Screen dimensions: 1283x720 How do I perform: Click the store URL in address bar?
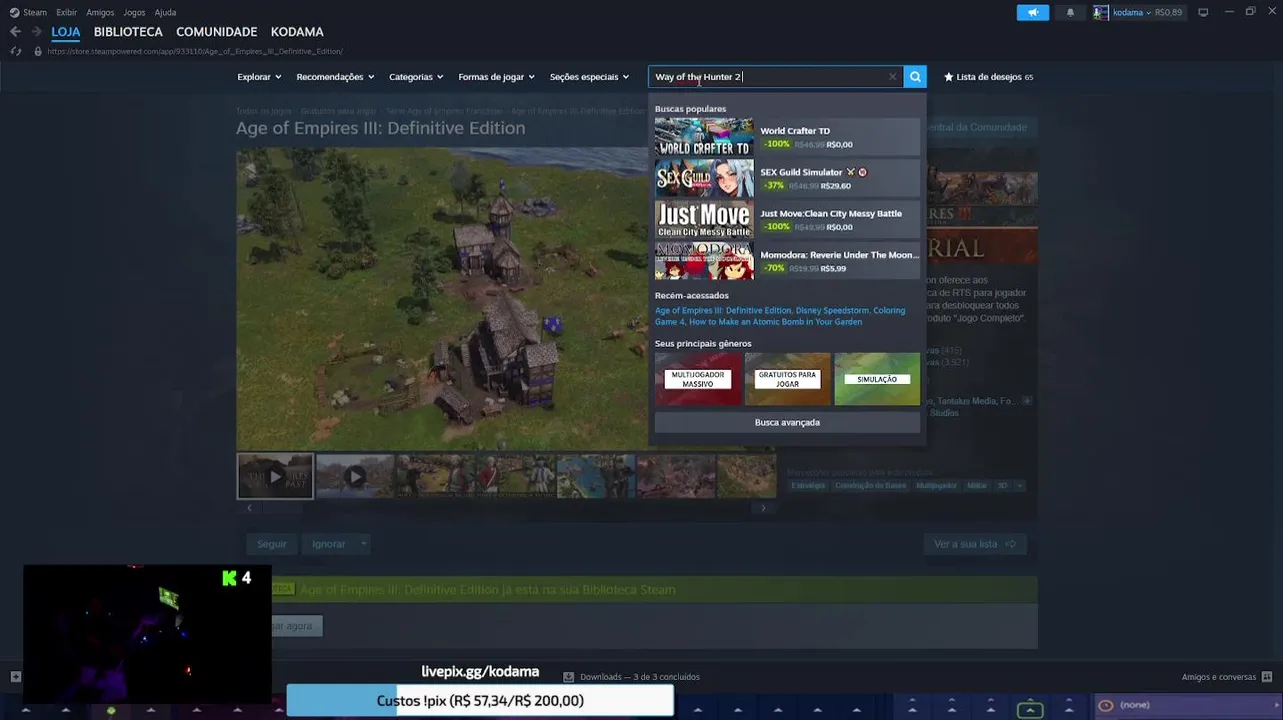195,51
